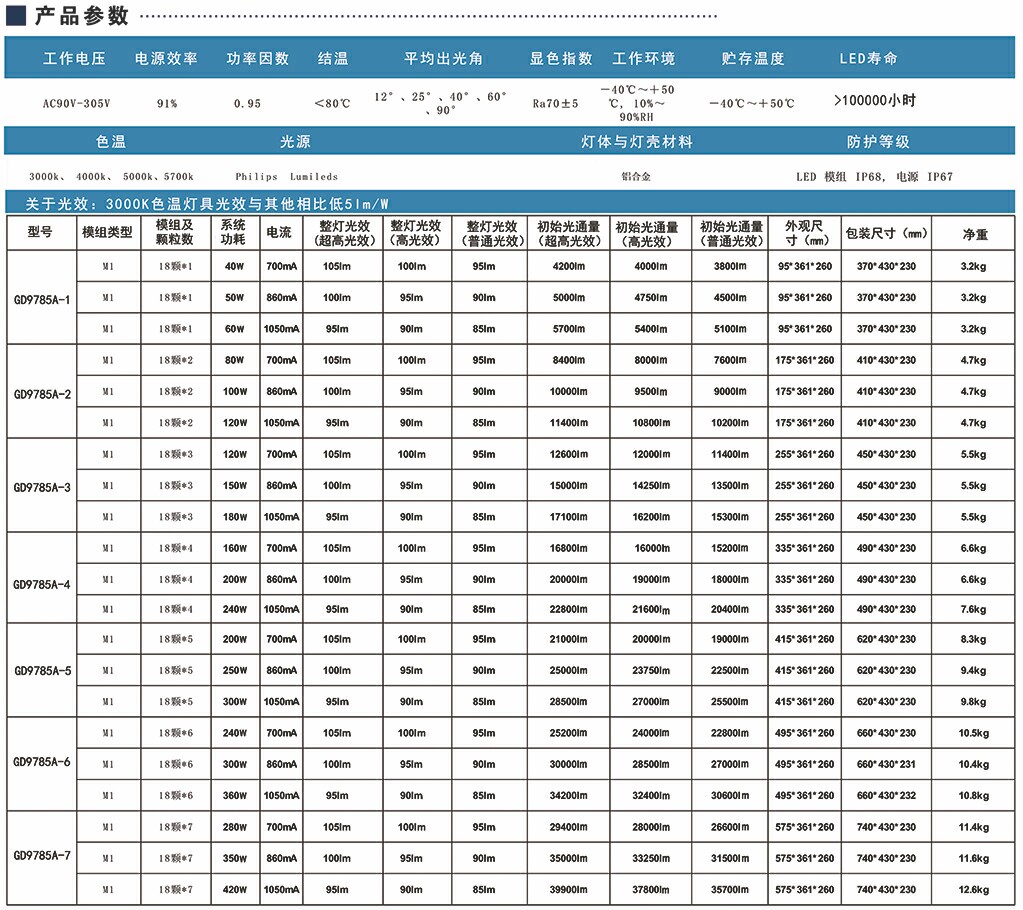This screenshot has width=1023, height=910.
Task: Click the 显色指数 header
Action: pos(560,58)
